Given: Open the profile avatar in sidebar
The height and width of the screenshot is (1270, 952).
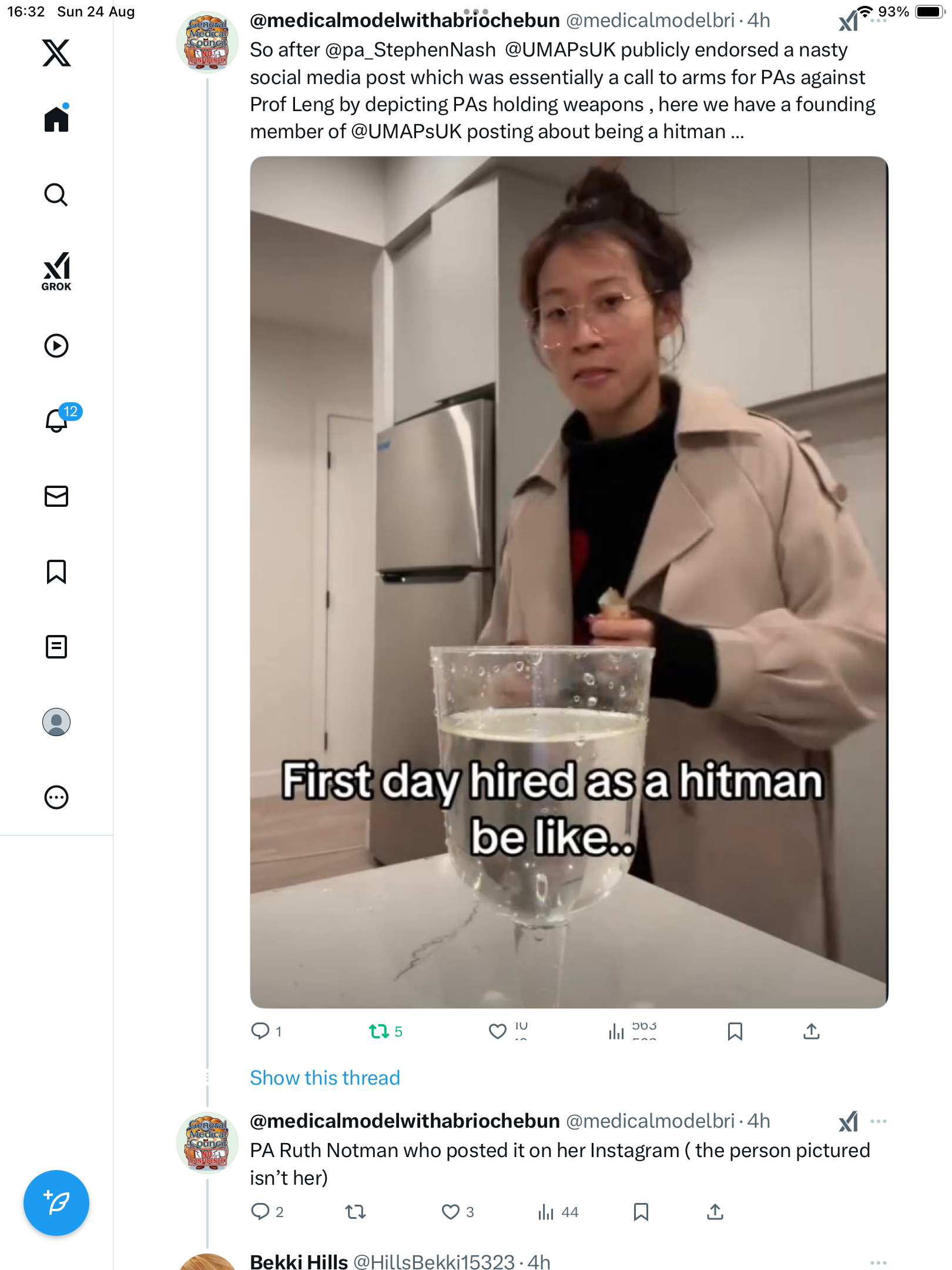Looking at the screenshot, I should [56, 722].
